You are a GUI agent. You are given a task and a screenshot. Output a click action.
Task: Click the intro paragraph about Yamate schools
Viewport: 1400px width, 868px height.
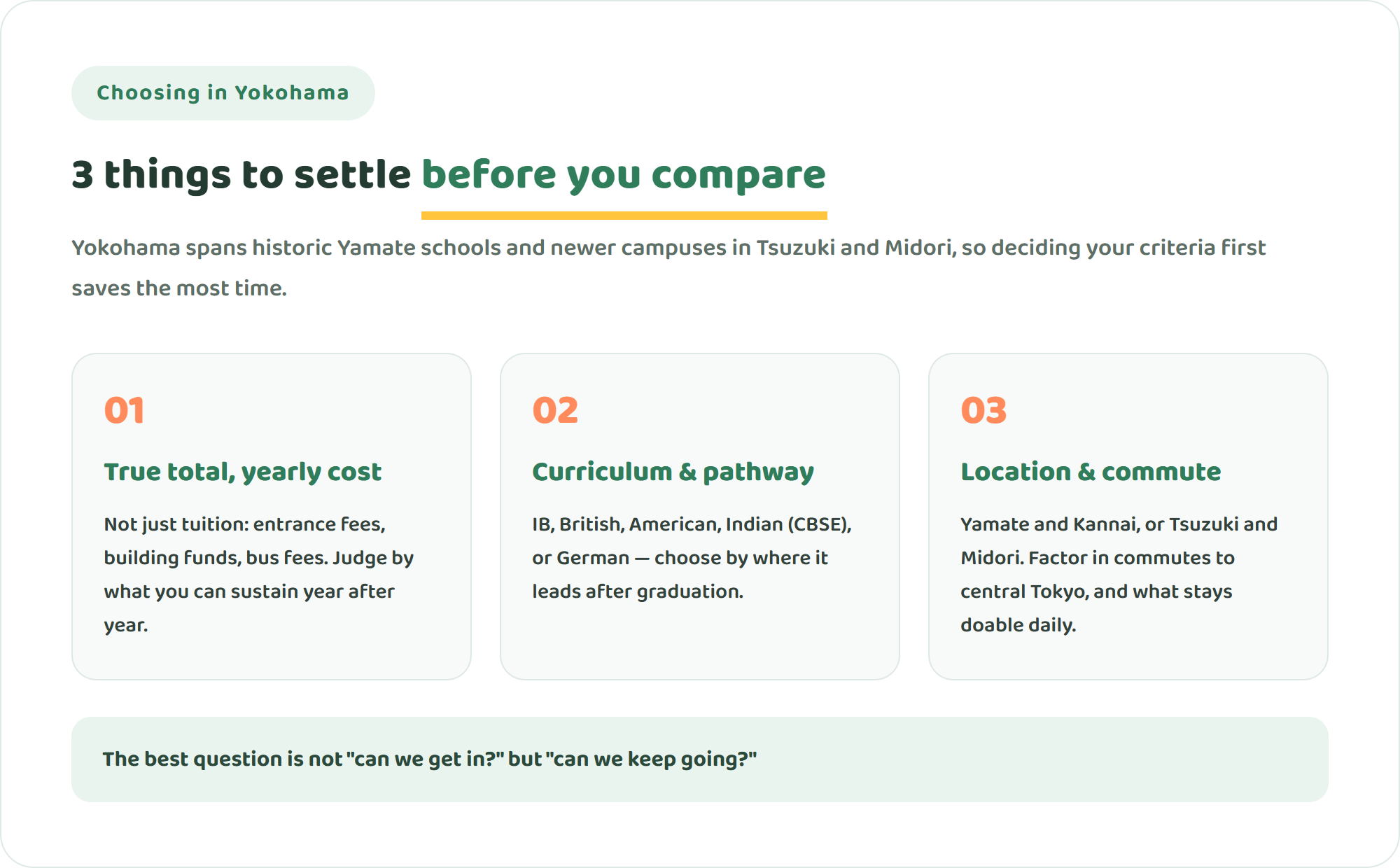[x=668, y=267]
